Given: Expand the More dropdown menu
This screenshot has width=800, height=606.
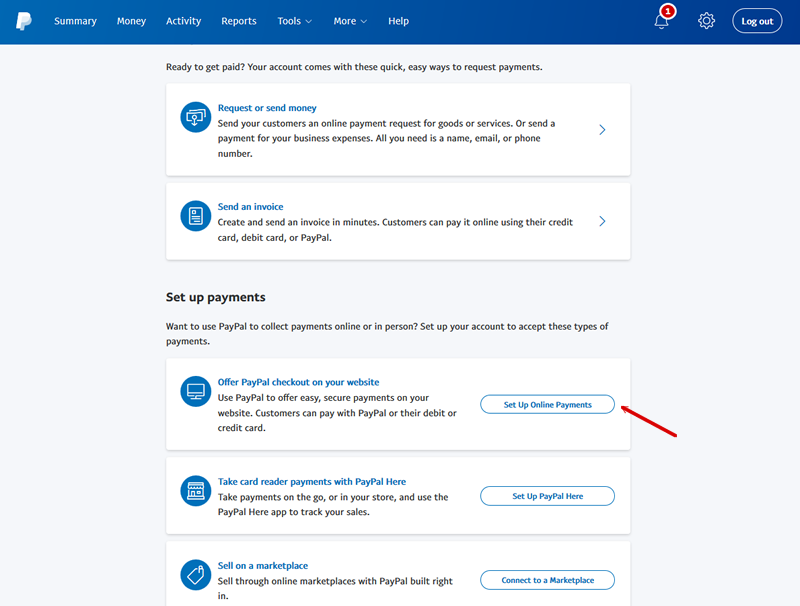Looking at the screenshot, I should pyautogui.click(x=350, y=21).
